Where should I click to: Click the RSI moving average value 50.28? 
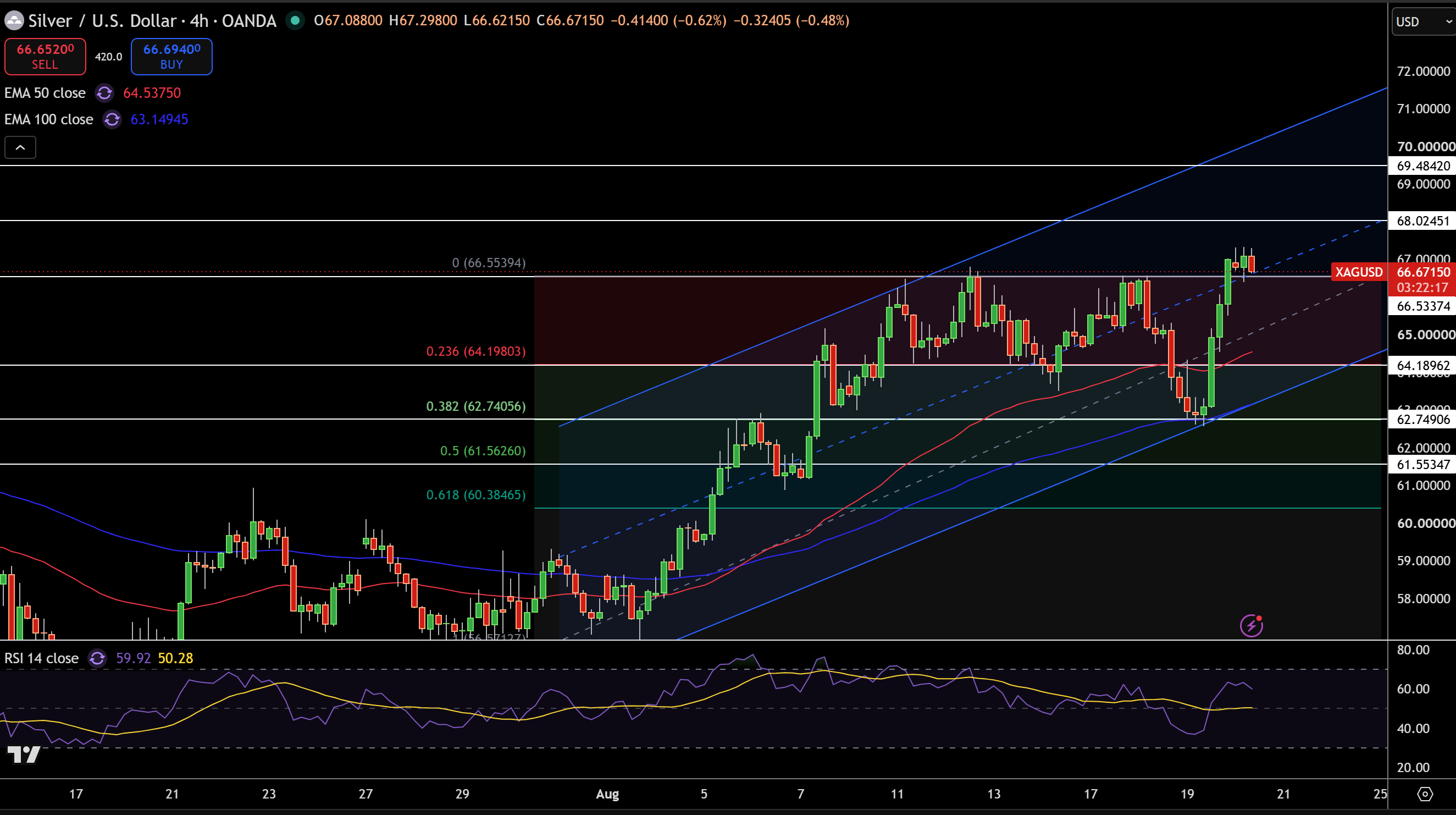point(175,658)
